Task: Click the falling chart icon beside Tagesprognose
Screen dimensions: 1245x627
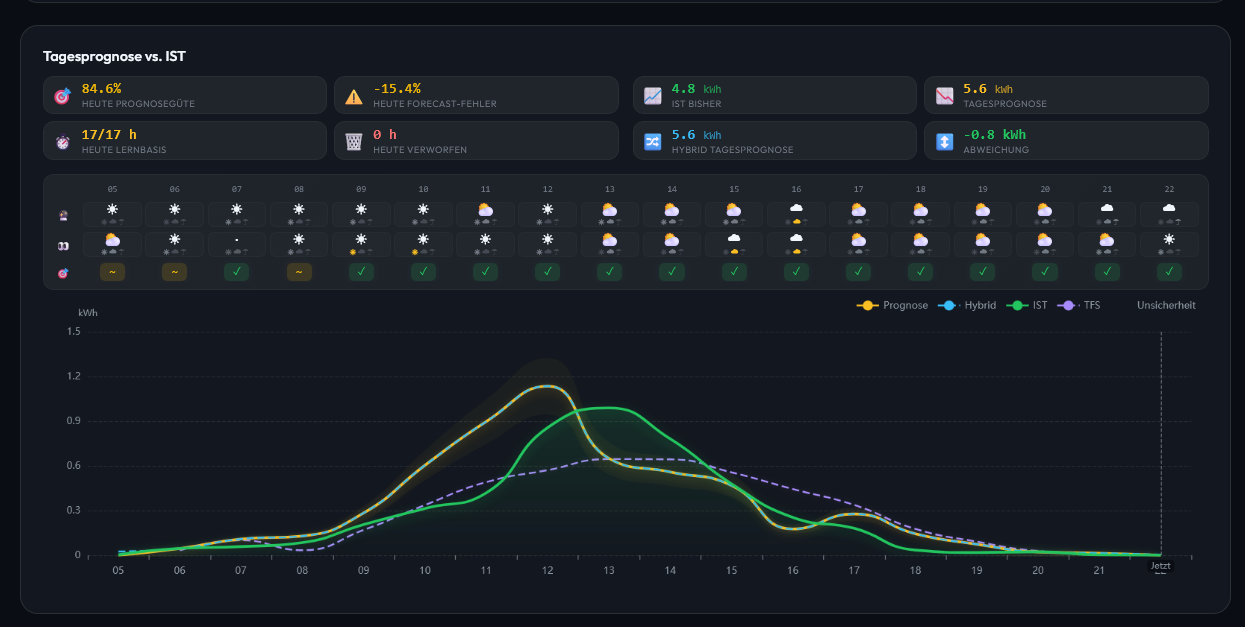Action: click(x=944, y=96)
